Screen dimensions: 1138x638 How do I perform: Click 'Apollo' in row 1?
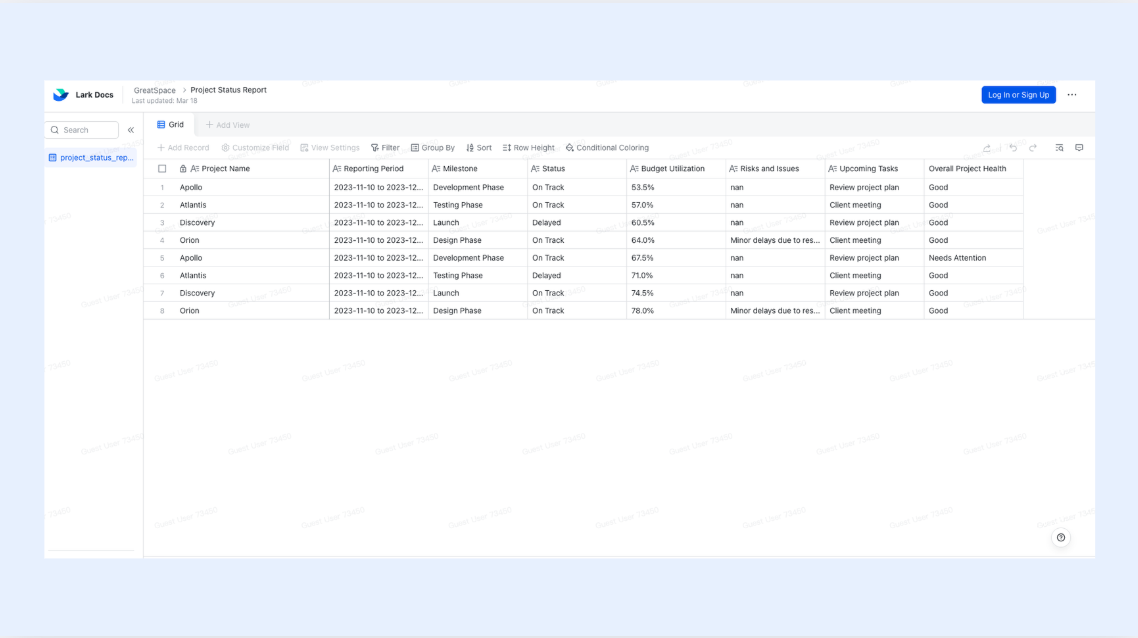coord(191,187)
